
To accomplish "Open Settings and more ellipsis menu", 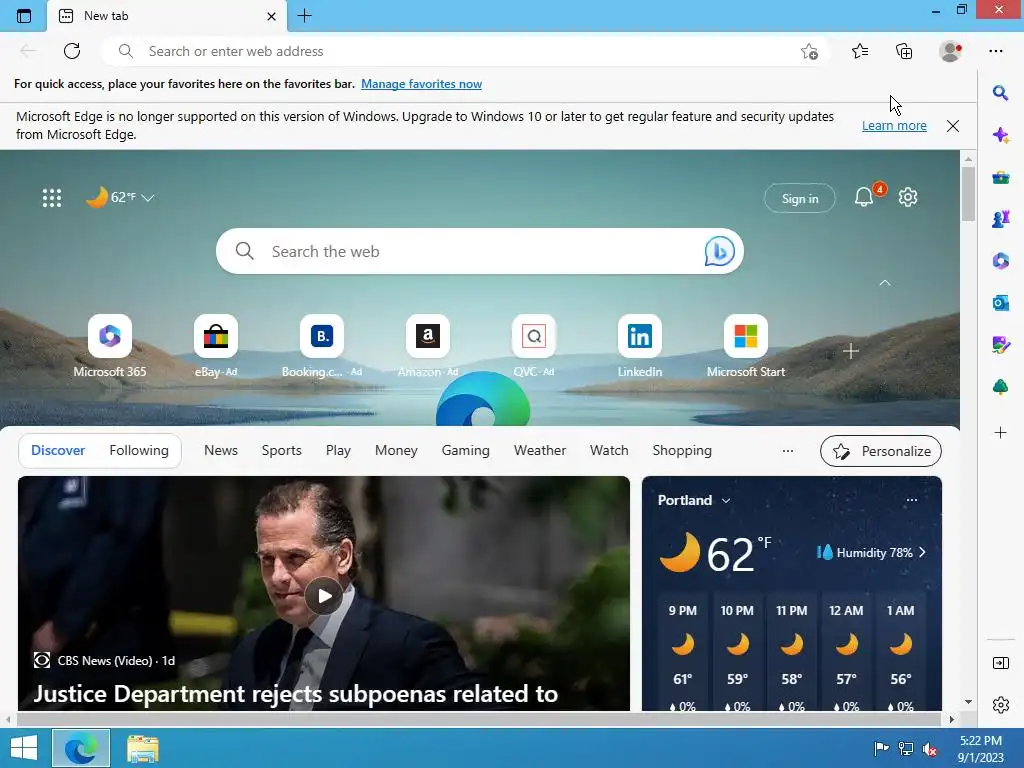I will (x=995, y=51).
